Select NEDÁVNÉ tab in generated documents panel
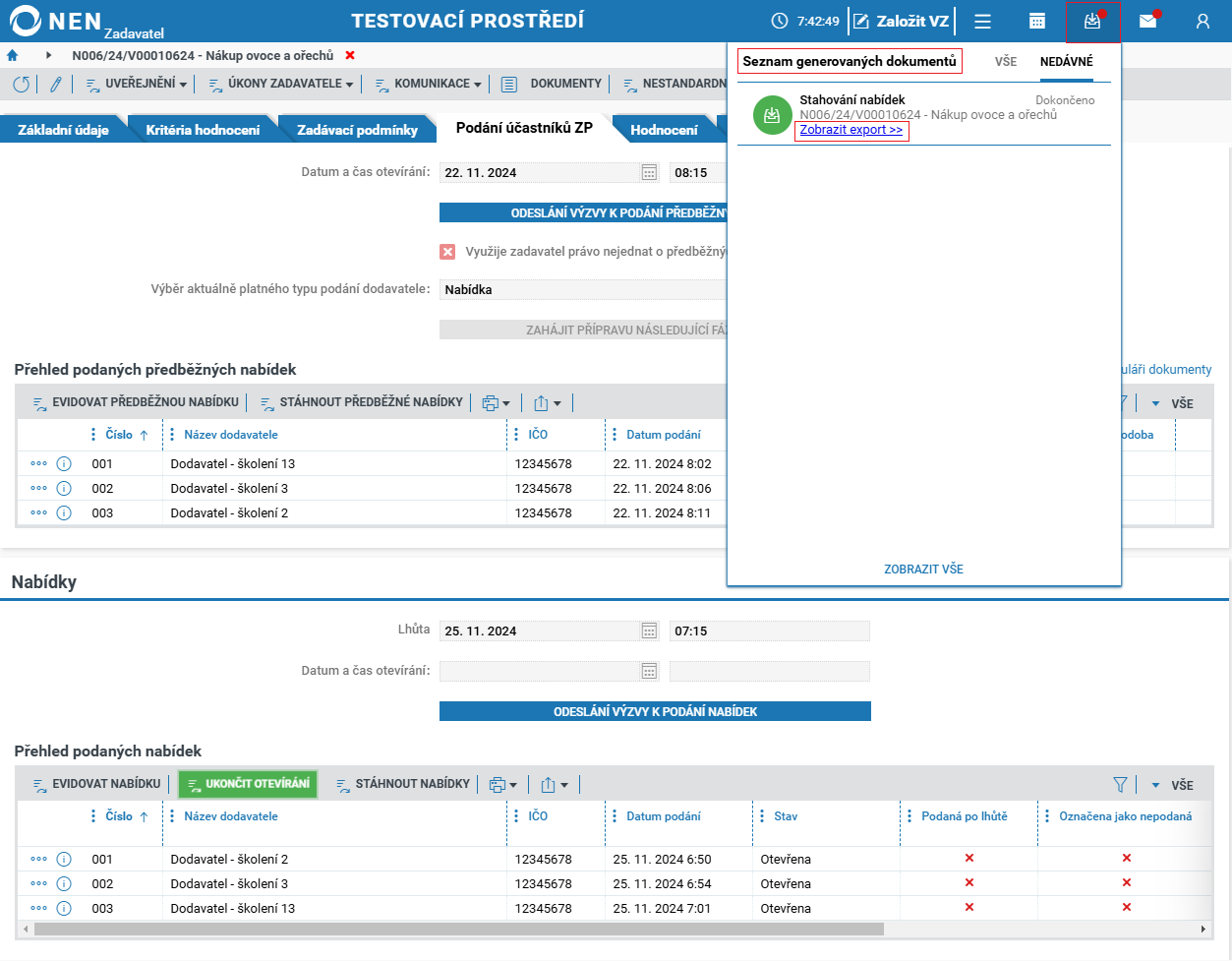 1067,62
